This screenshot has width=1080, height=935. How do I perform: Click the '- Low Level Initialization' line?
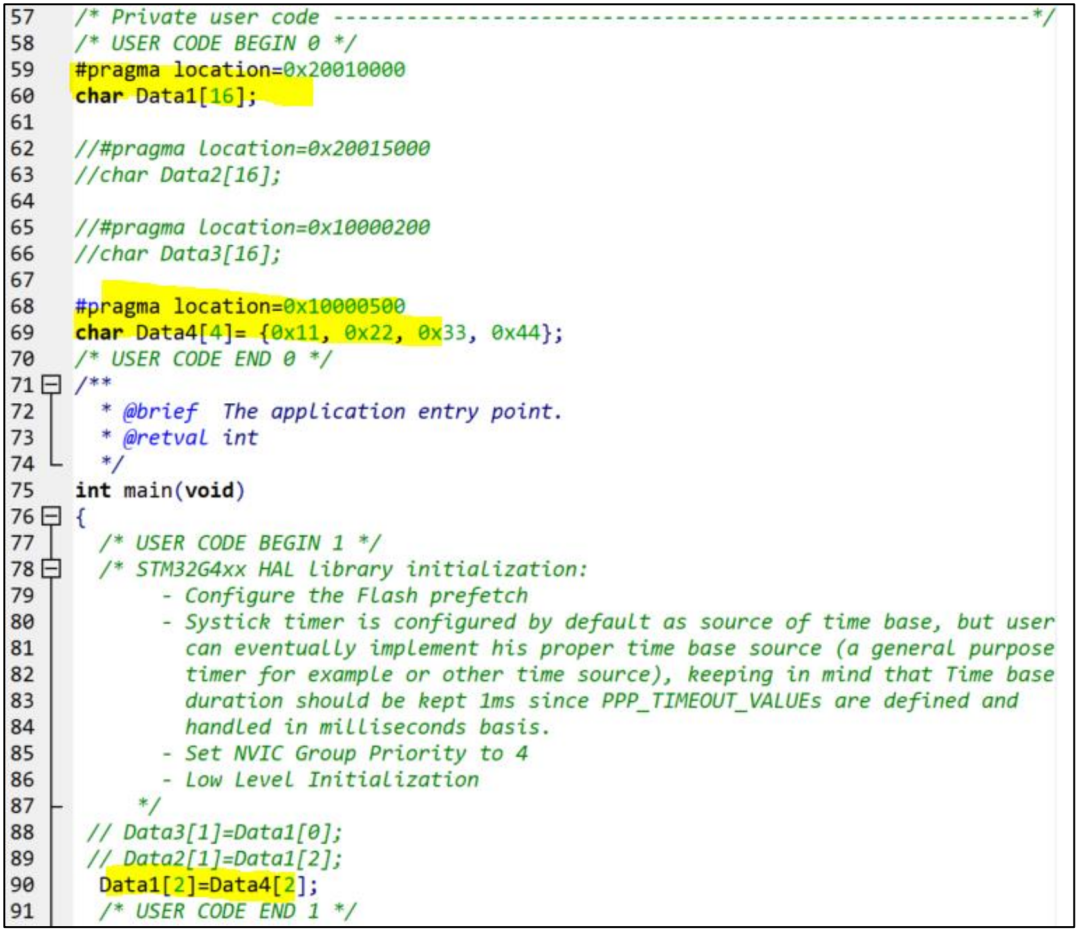[x=320, y=779]
